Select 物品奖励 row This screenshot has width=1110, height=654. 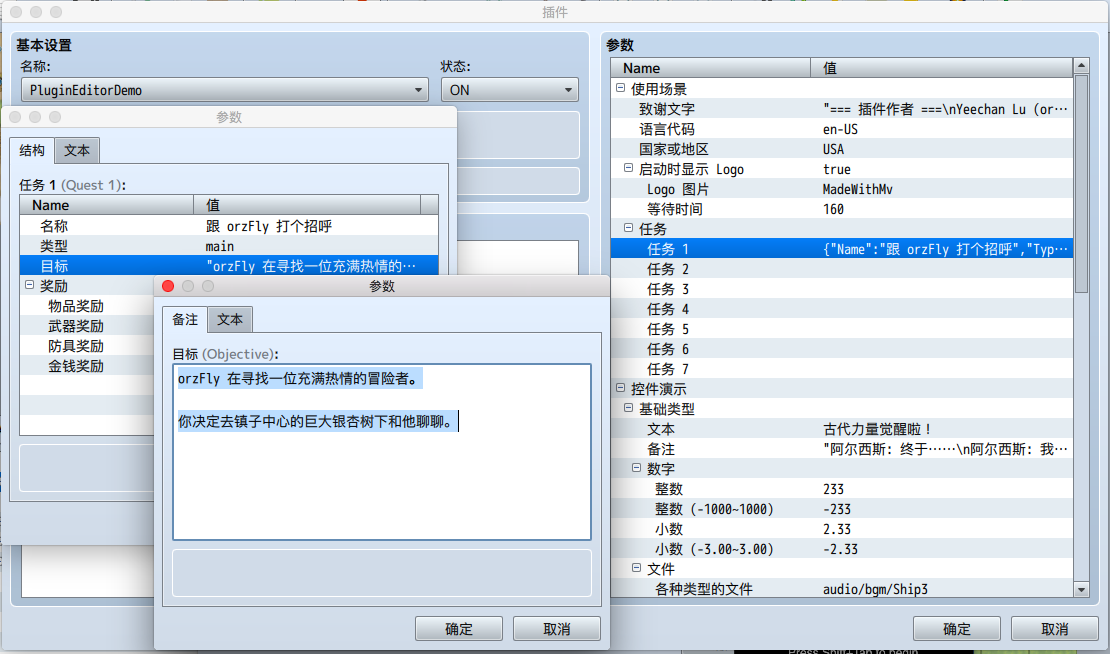coord(87,306)
